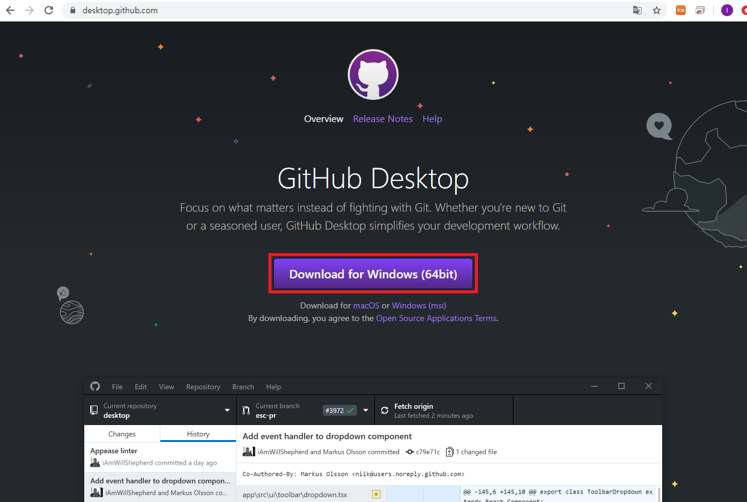This screenshot has height=502, width=747.
Task: Switch to the History tab
Action: pos(198,434)
